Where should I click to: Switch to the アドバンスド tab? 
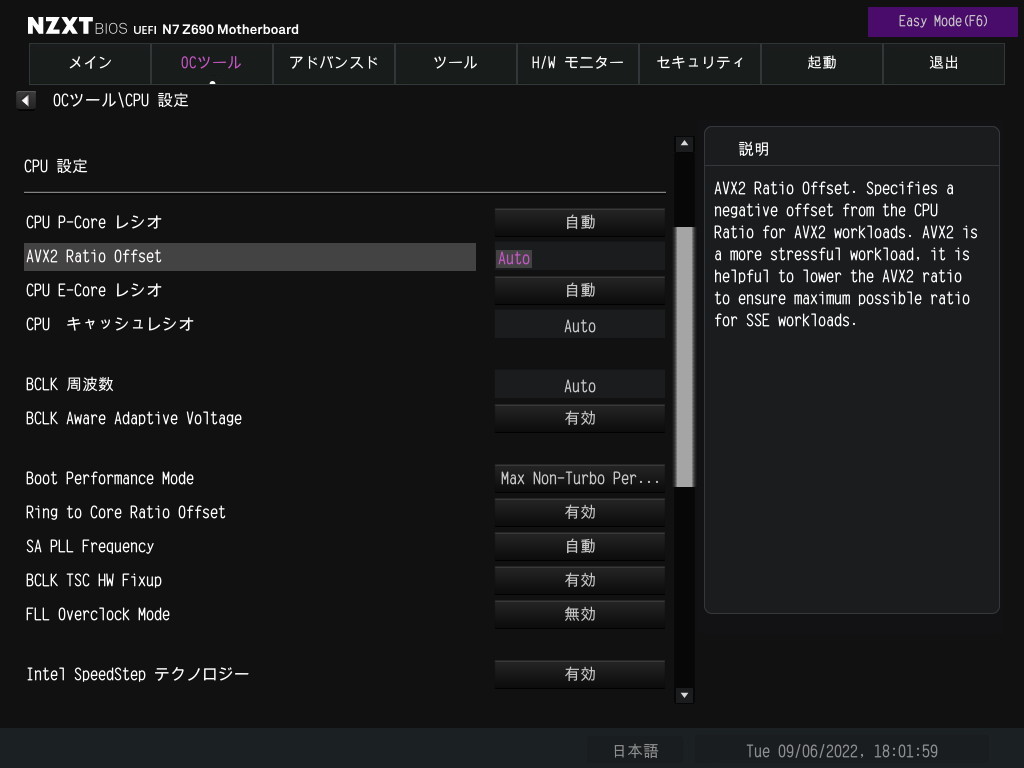(x=334, y=63)
